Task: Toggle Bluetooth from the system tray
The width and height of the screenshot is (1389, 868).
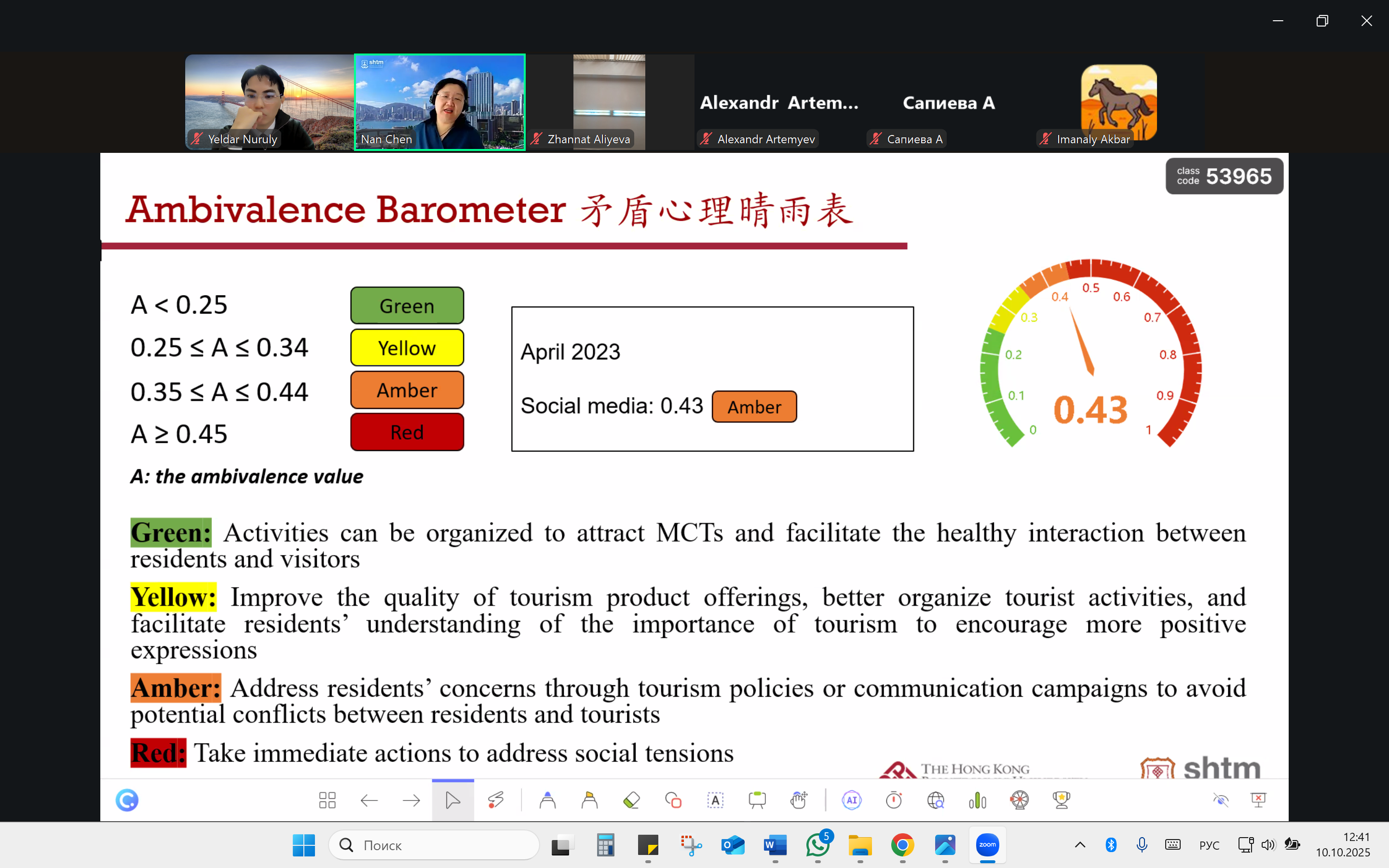Action: [1111, 844]
